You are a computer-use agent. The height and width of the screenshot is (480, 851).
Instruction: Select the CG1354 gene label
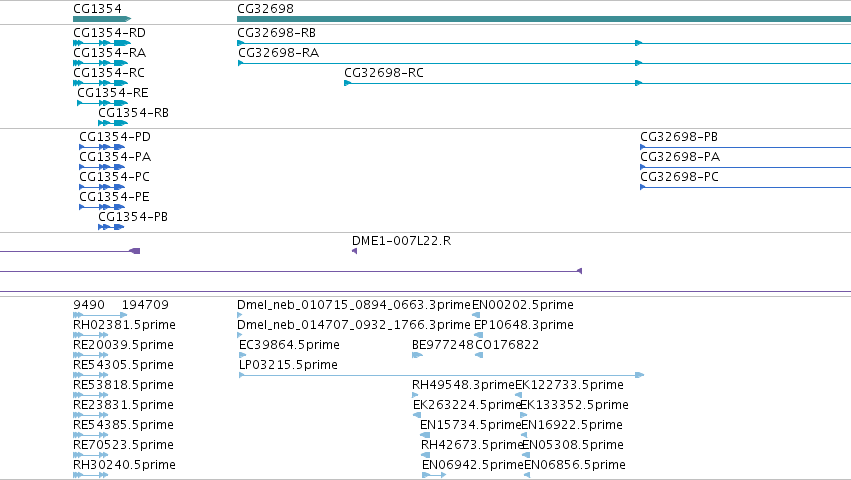(97, 9)
